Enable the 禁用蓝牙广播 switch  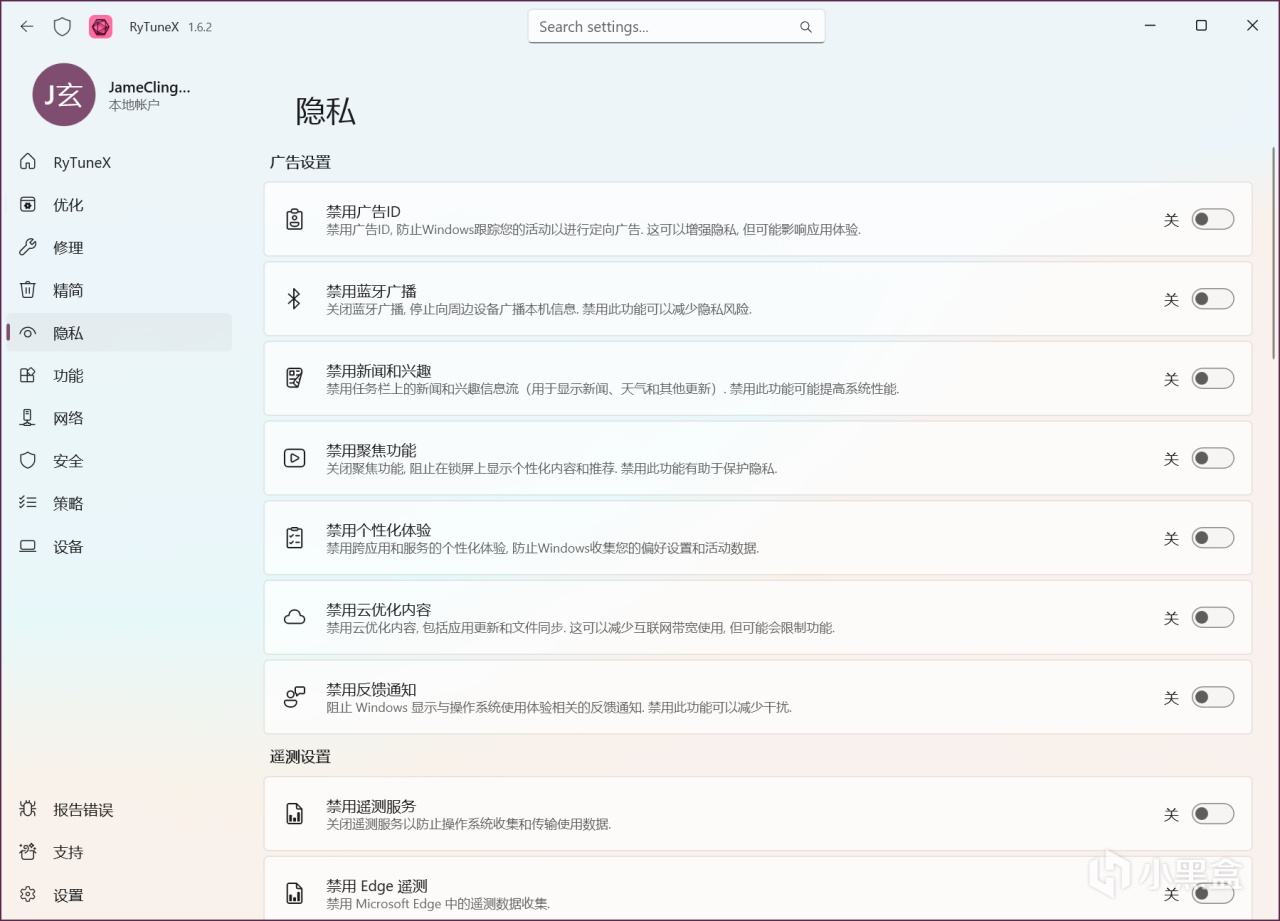click(1212, 299)
